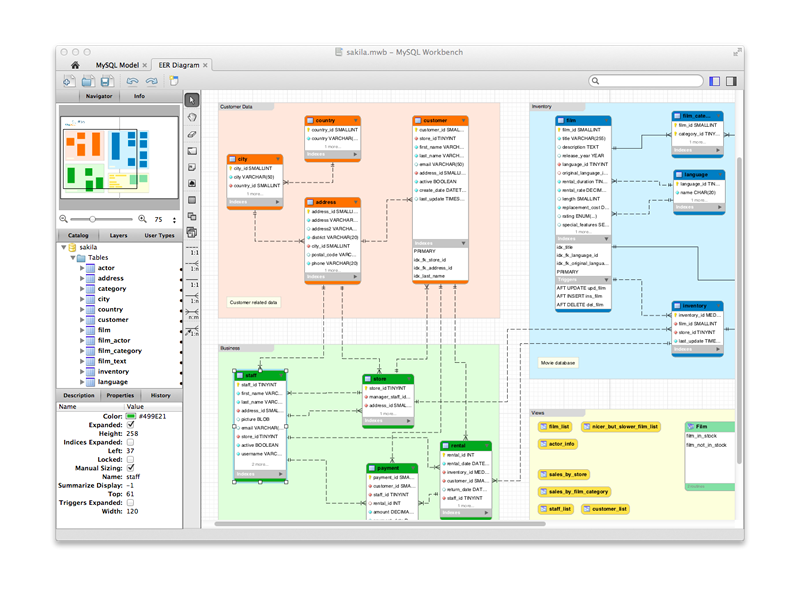Select the actor_info view object

(557, 444)
